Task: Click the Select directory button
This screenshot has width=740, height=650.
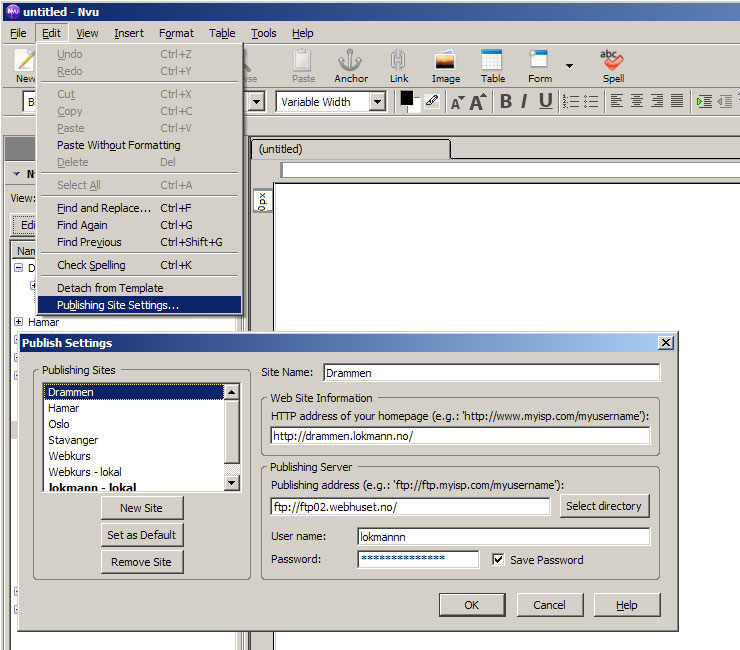Action: click(603, 506)
